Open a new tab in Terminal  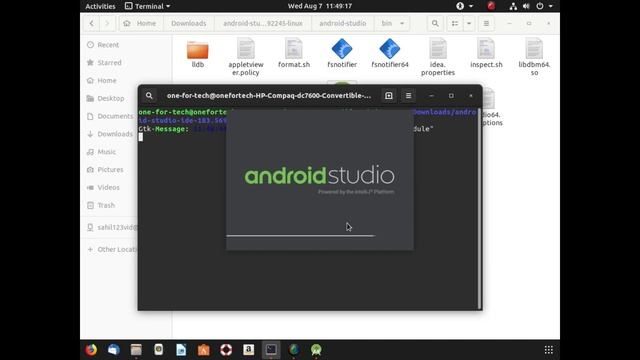389,96
